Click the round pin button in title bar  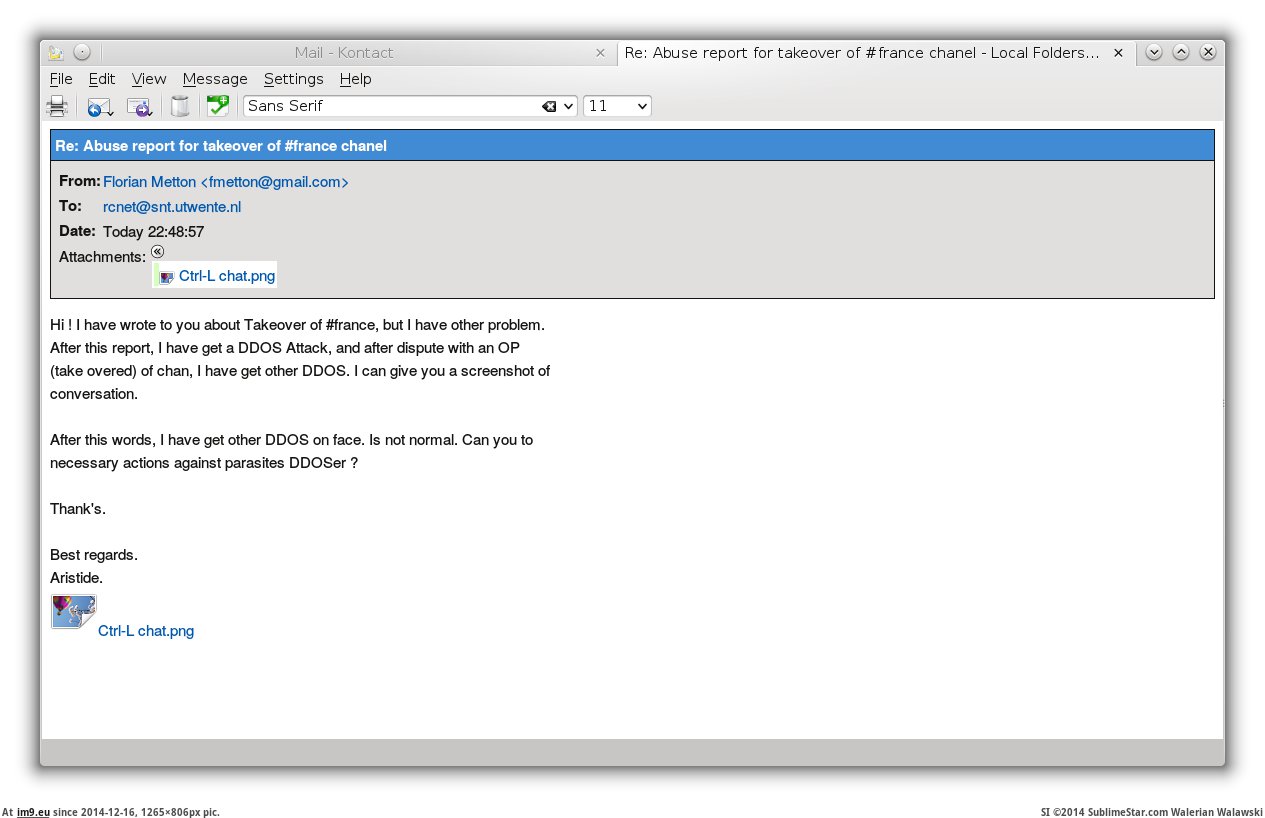[82, 53]
